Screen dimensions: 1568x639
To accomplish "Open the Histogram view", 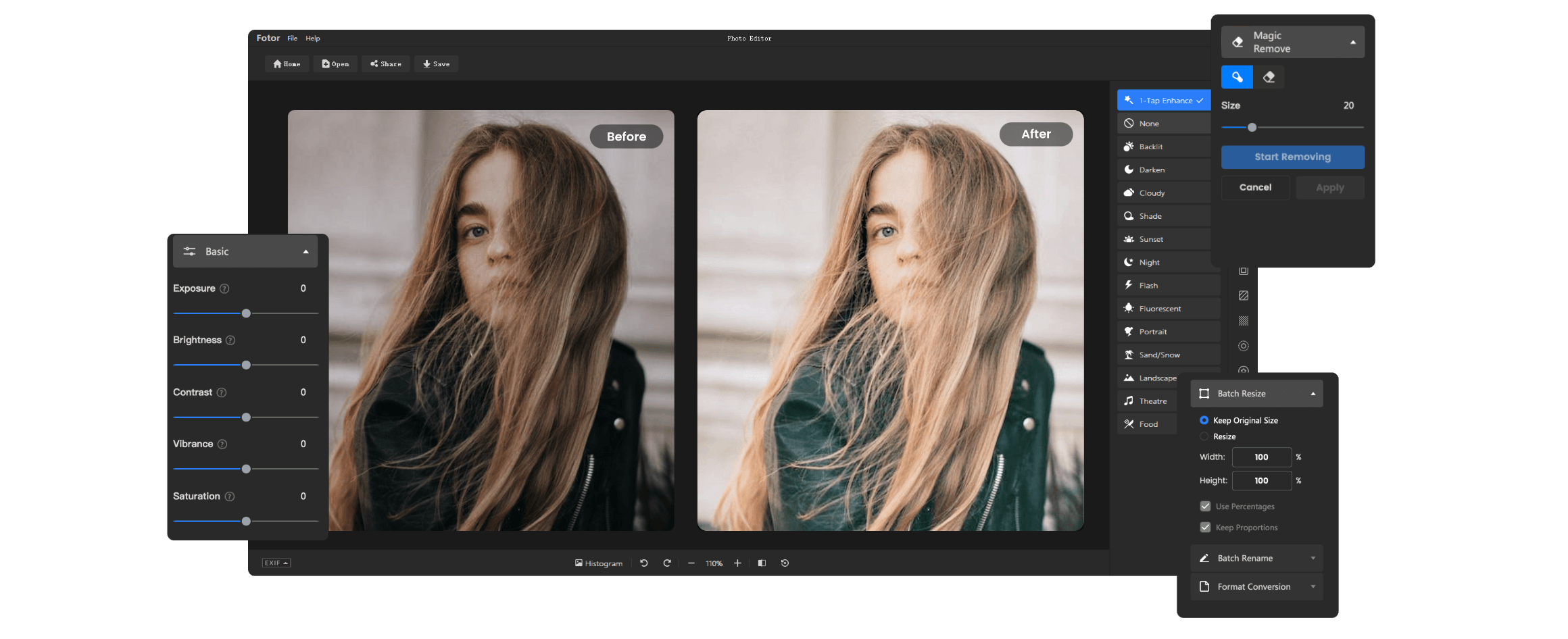I will click(x=599, y=563).
